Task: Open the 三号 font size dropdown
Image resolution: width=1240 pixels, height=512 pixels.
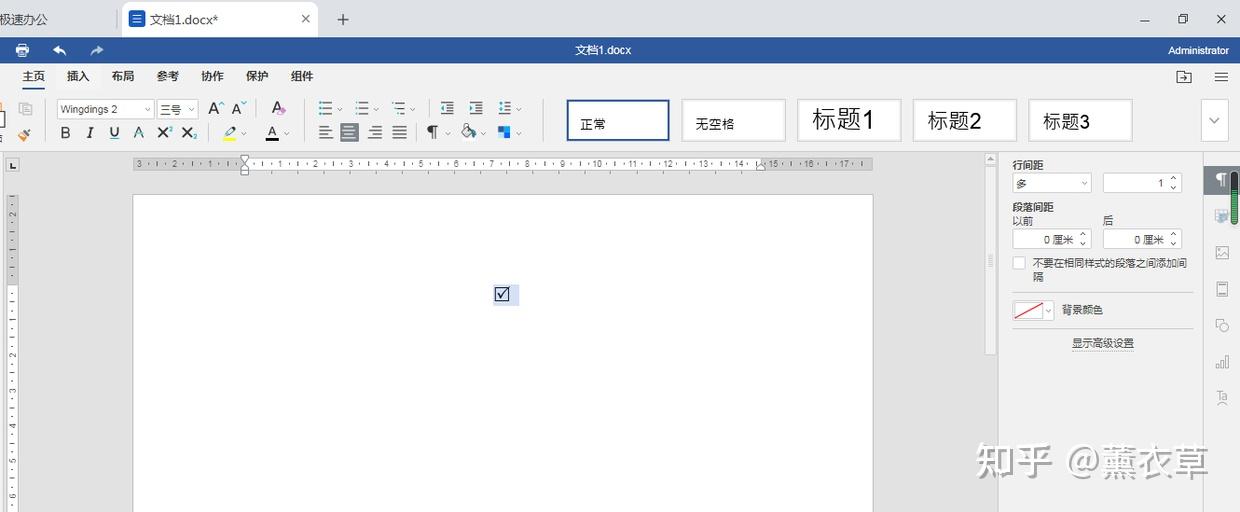Action: [191, 109]
